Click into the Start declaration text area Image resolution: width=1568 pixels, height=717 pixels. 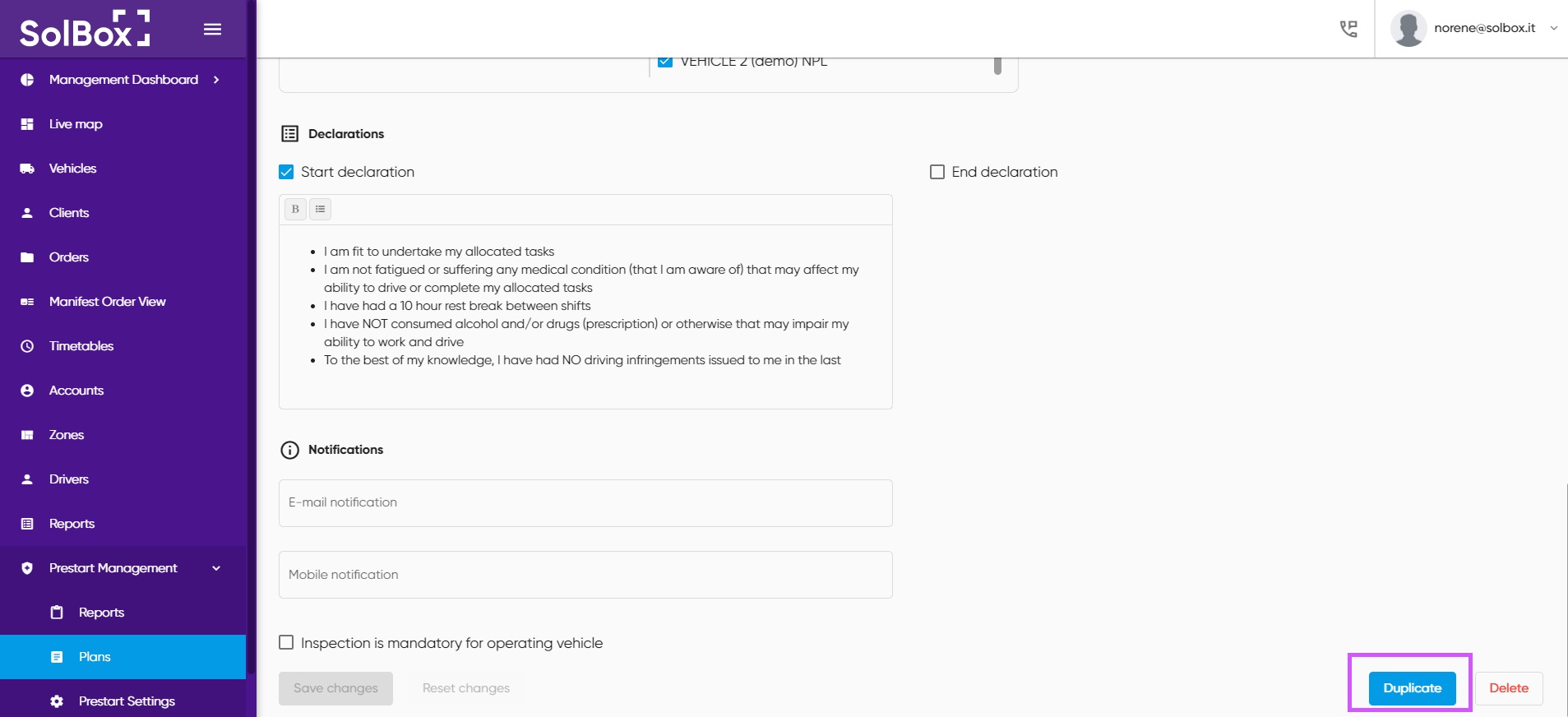585,317
